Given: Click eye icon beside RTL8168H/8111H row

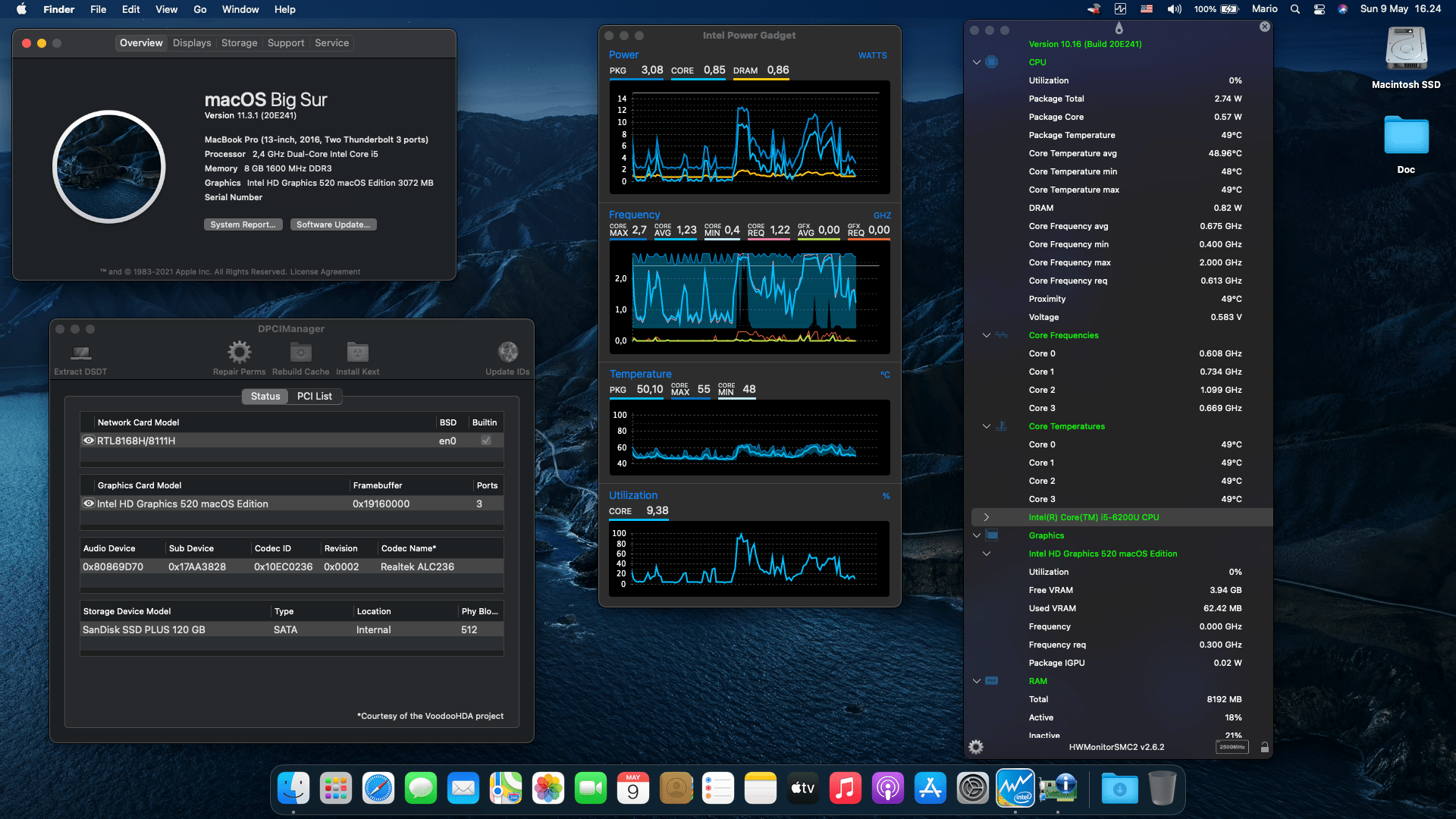Looking at the screenshot, I should click(89, 441).
